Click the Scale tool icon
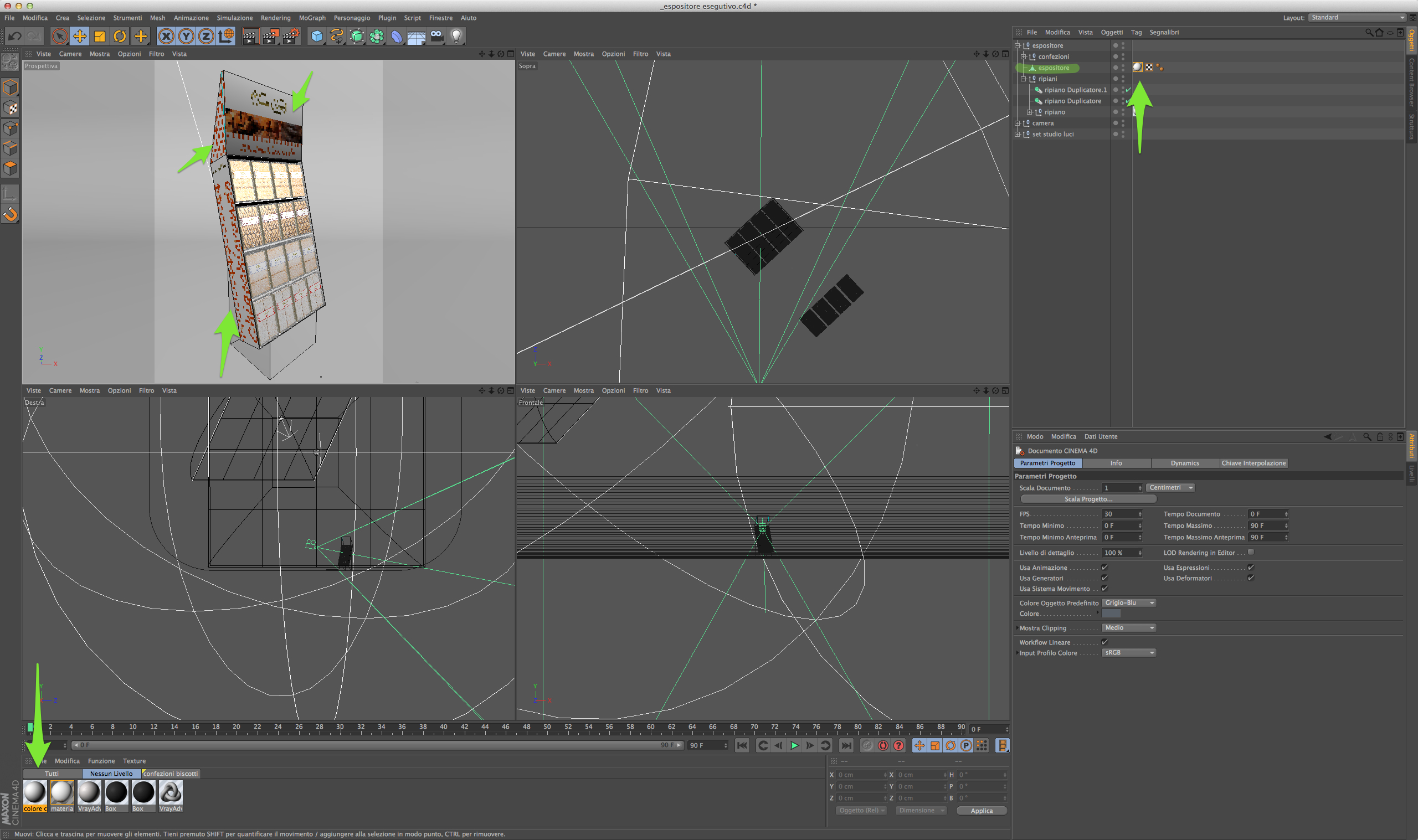 pos(100,36)
